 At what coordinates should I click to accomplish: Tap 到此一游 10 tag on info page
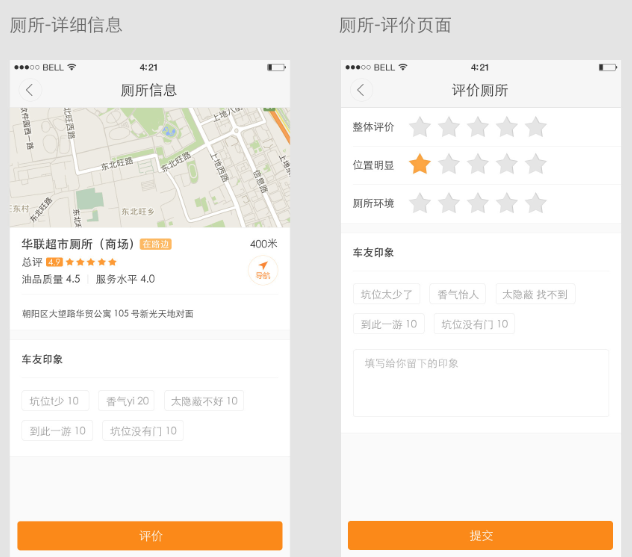(x=57, y=430)
